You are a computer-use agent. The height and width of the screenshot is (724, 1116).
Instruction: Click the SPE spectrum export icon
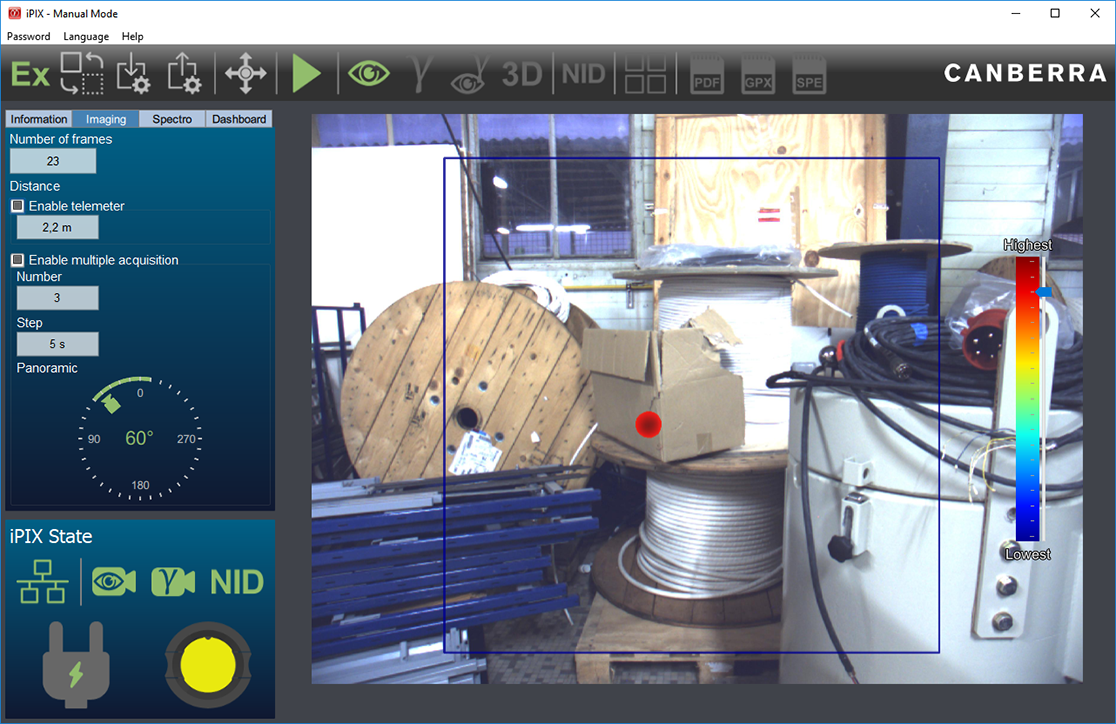pos(809,72)
